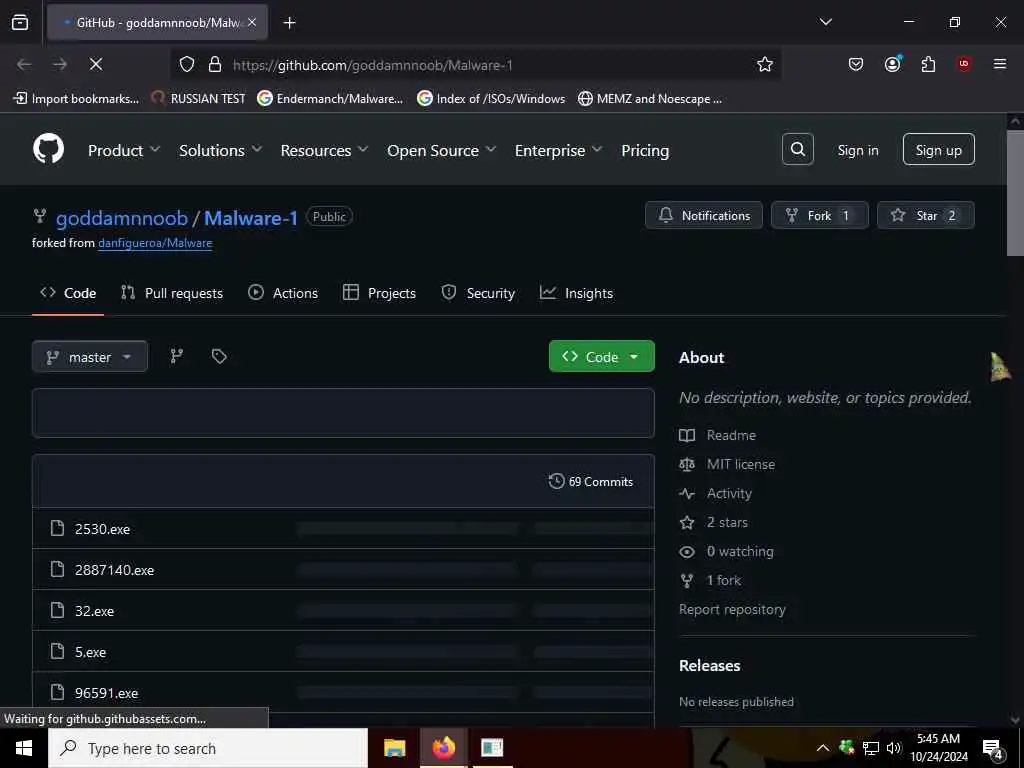Launch File Explorer from the taskbar
The width and height of the screenshot is (1024, 768).
click(x=394, y=748)
